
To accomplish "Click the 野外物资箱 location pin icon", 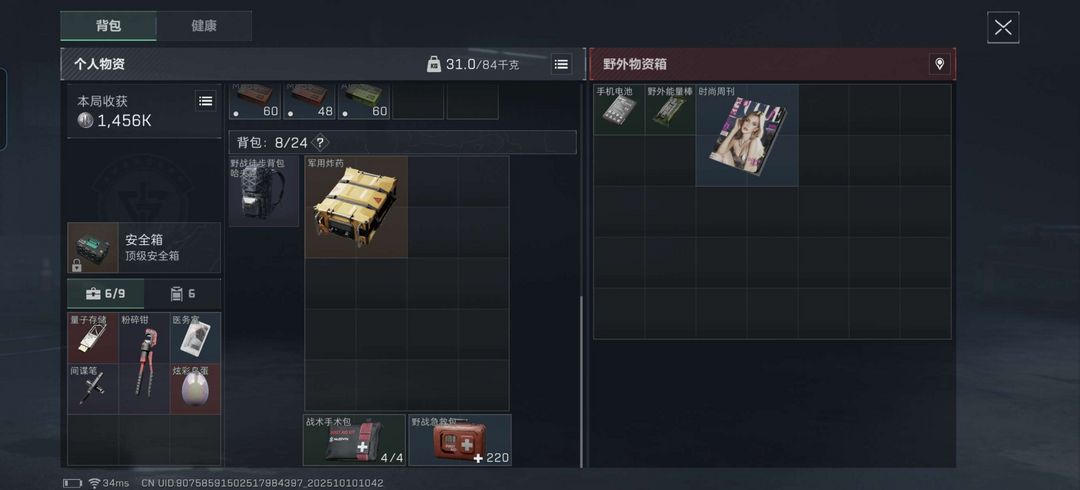I will (x=939, y=64).
